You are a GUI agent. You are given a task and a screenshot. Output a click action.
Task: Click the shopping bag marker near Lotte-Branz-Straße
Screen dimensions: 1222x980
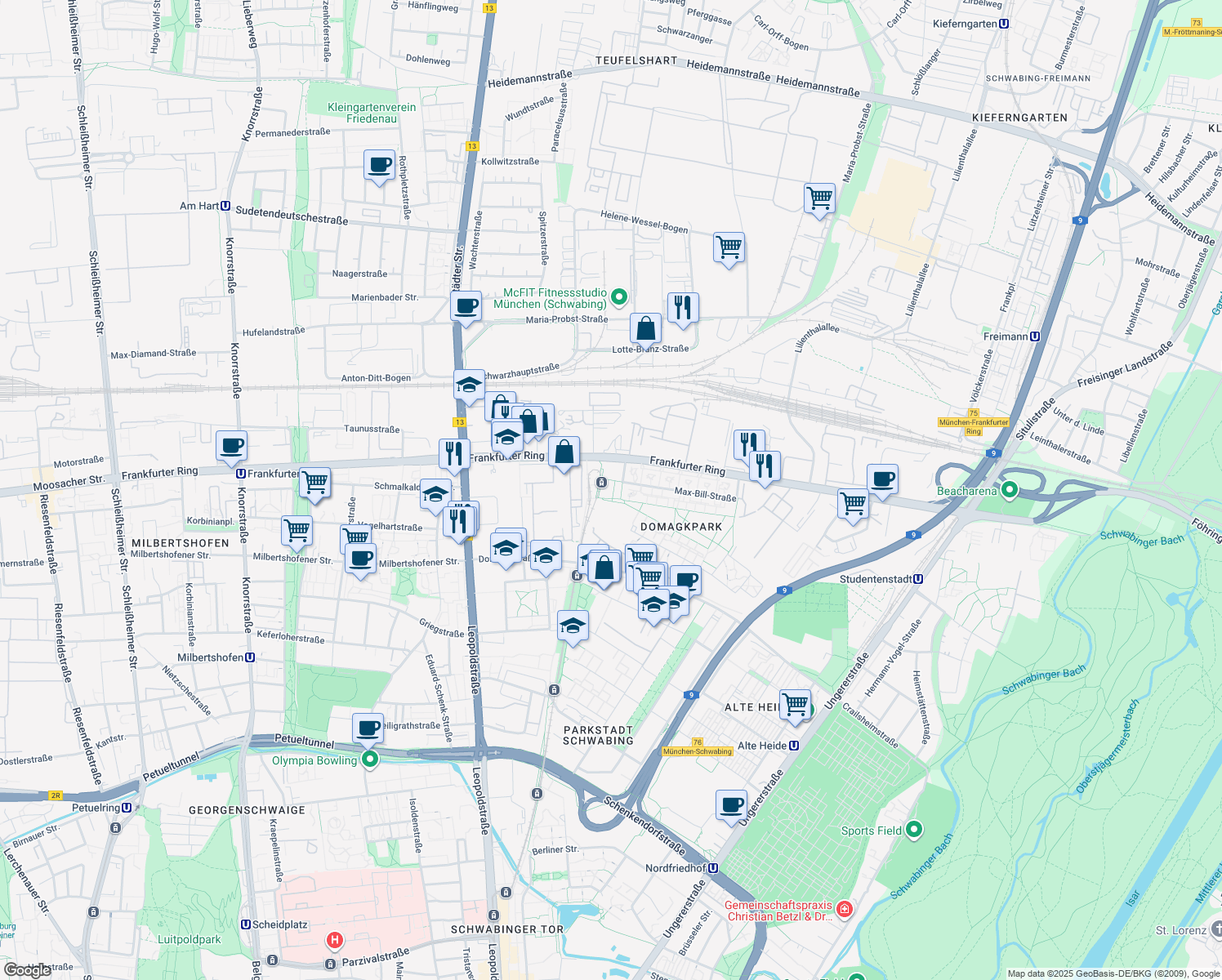[644, 328]
